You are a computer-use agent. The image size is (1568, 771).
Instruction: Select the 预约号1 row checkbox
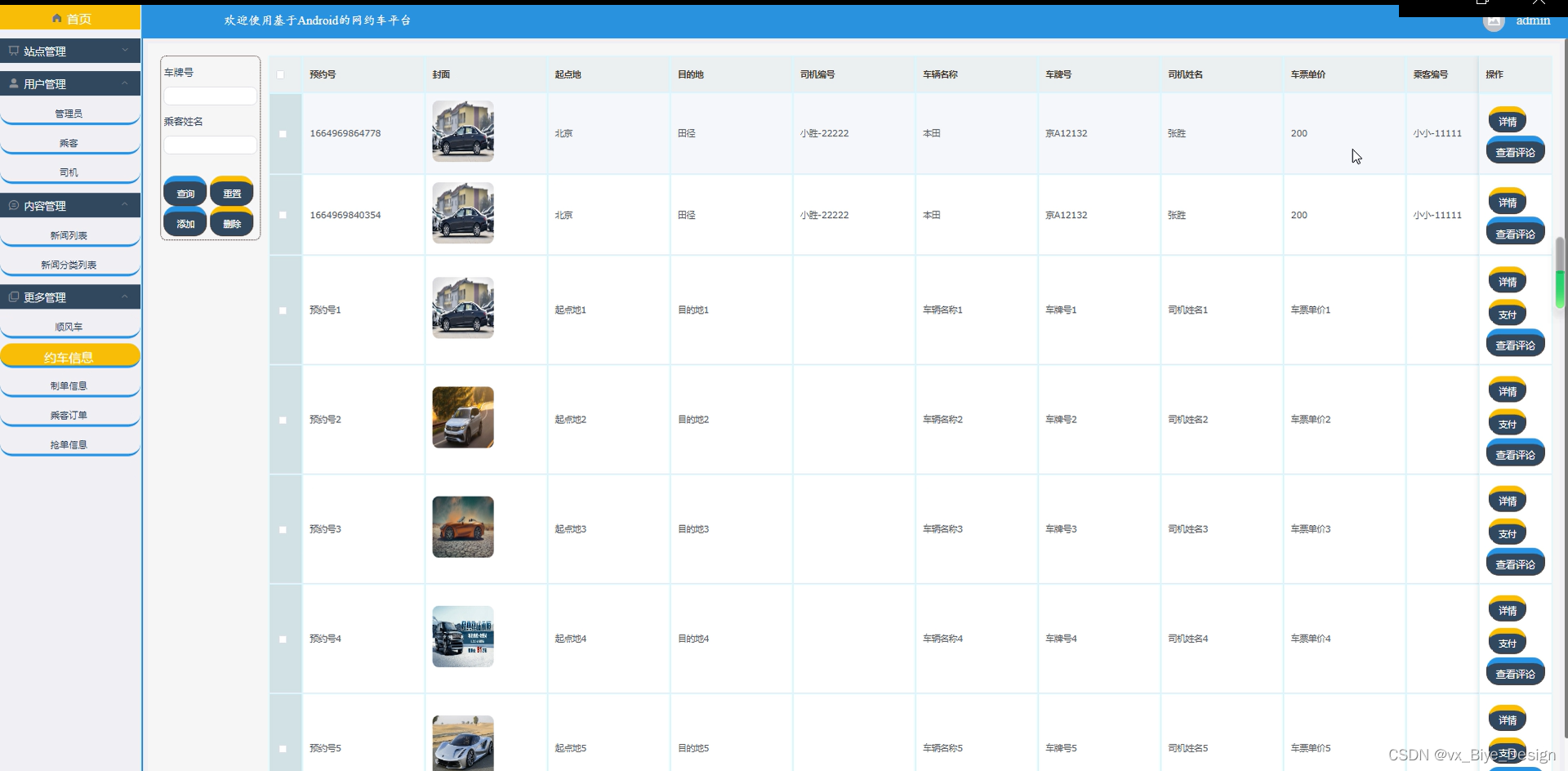283,310
